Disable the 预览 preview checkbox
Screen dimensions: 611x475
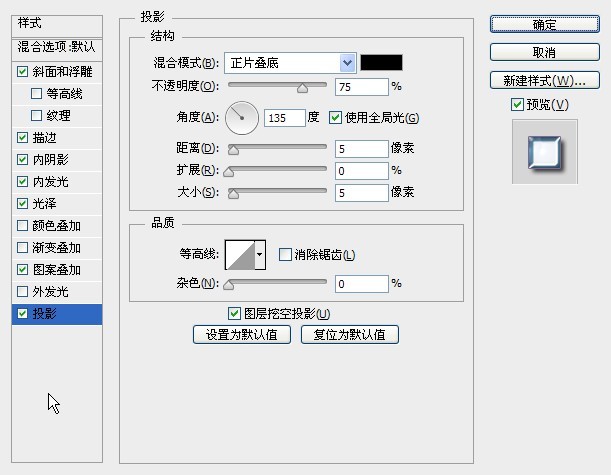coord(516,105)
